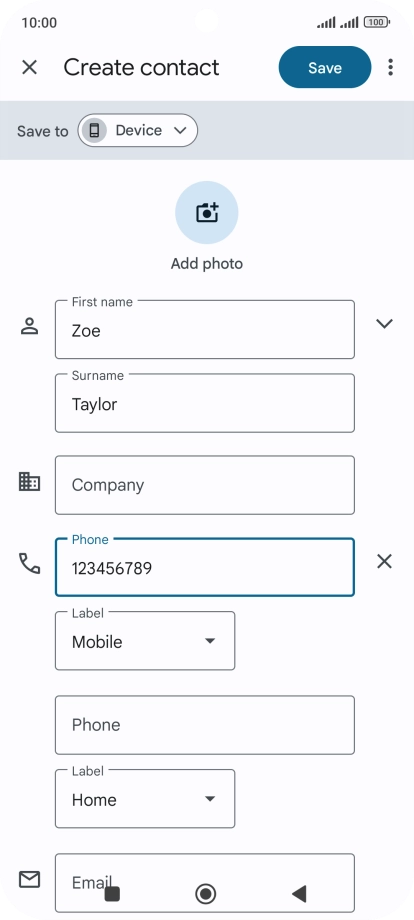Clear the phone number with the X icon
Viewport: 414px width, 920px height.
click(x=384, y=562)
